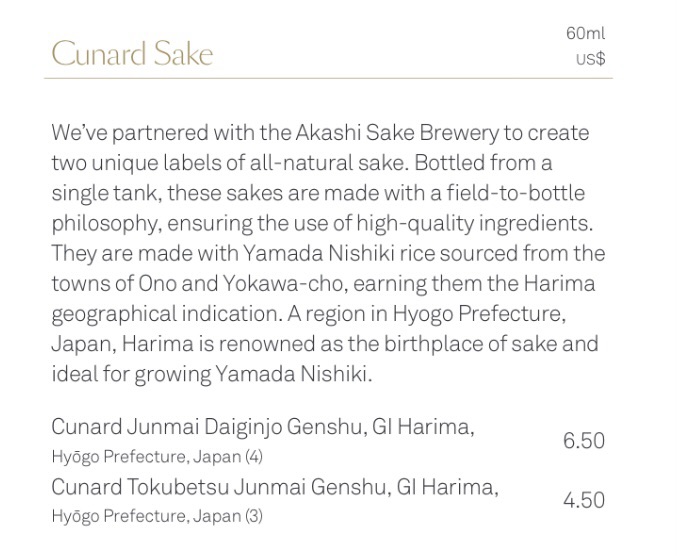Click the "60ml" serving size label
The width and height of the screenshot is (679, 556).
click(585, 34)
